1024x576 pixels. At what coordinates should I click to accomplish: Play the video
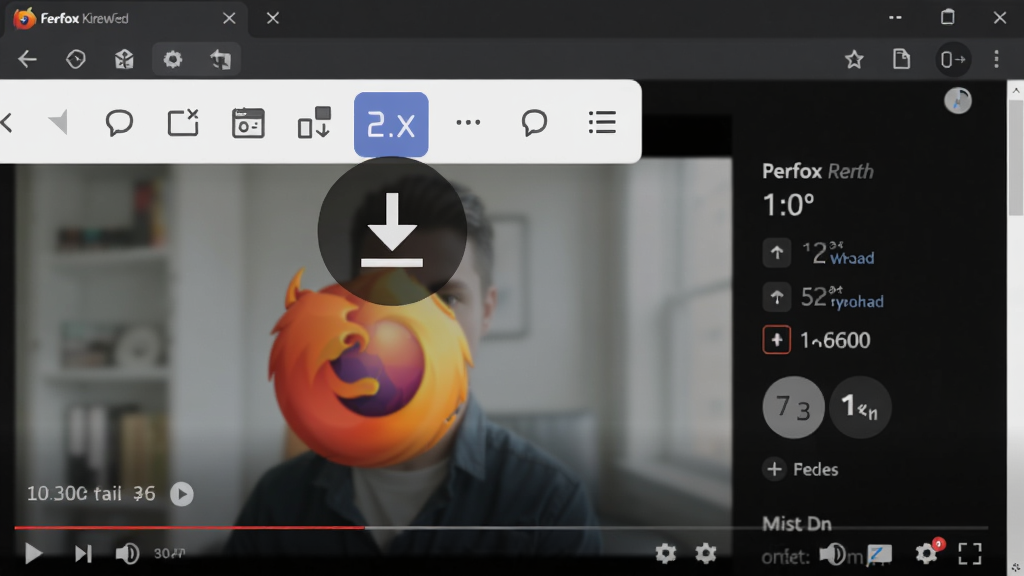coord(33,554)
